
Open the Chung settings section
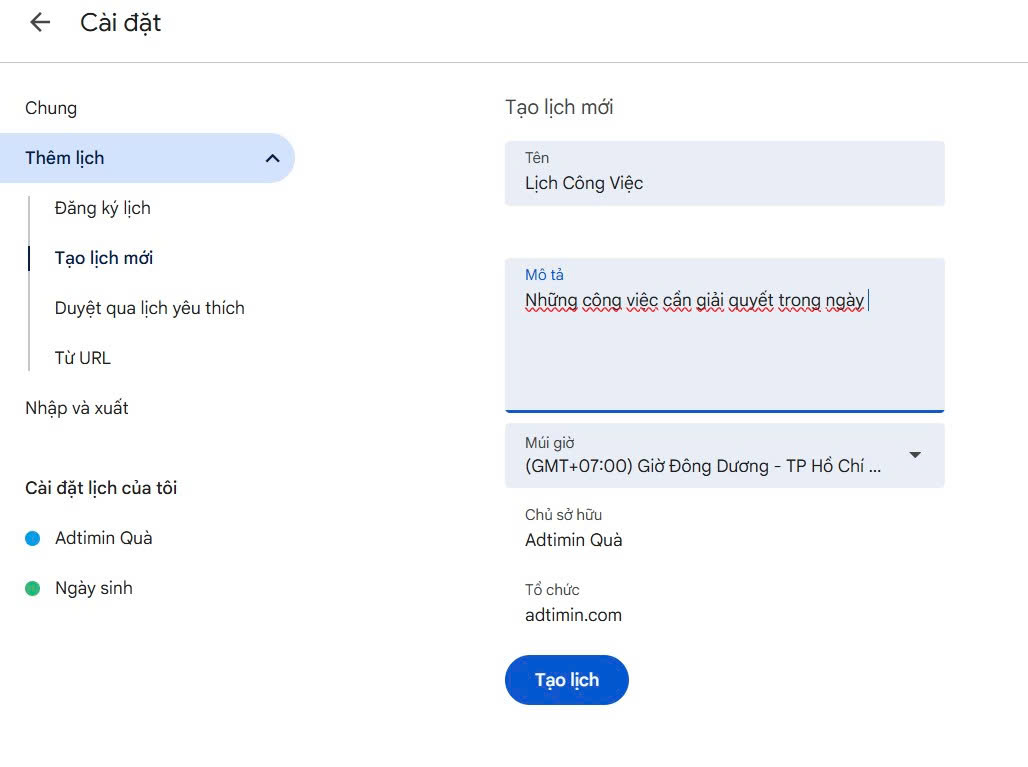(x=51, y=108)
